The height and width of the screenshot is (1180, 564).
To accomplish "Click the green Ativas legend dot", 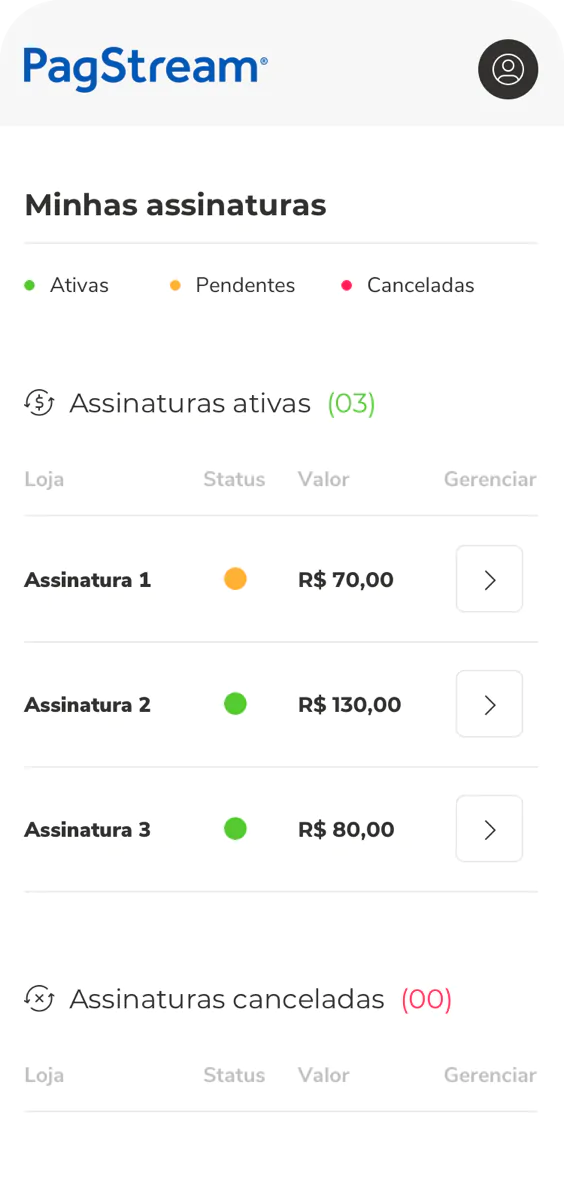I will (29, 285).
